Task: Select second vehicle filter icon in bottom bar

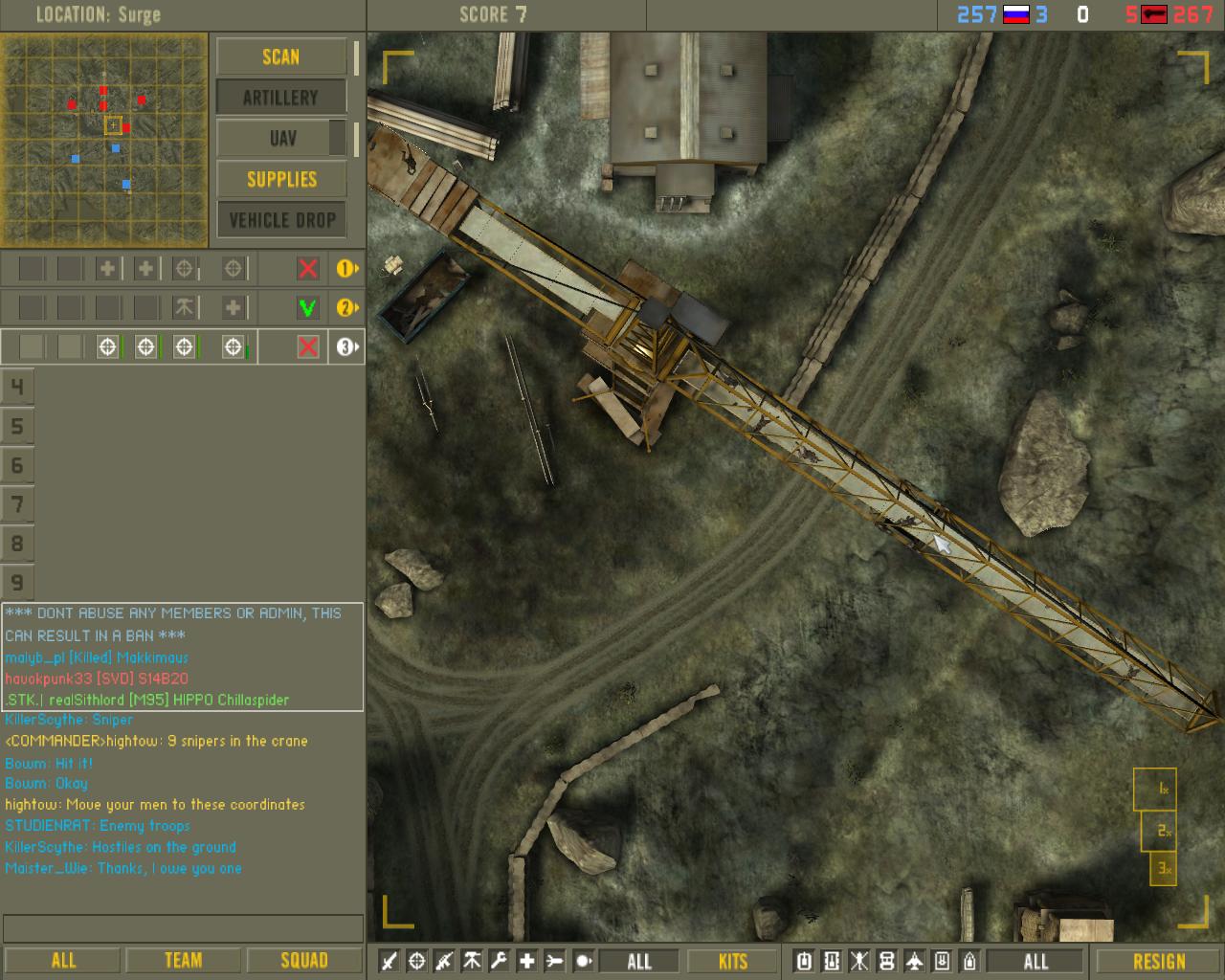Action: 832,961
